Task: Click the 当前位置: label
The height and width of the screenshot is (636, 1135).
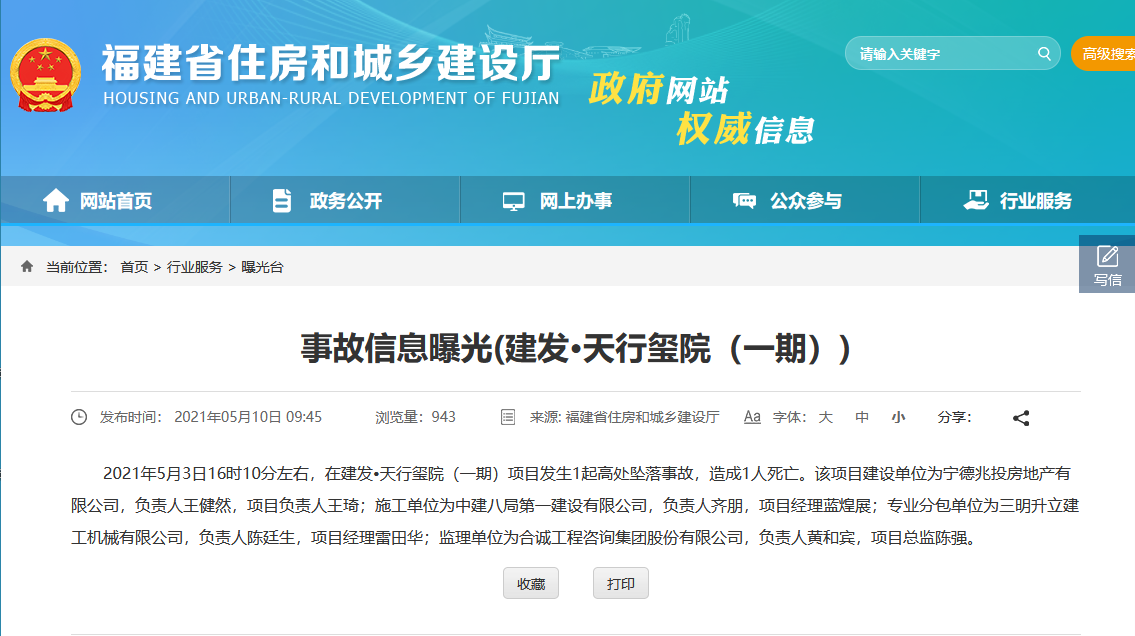Action: pyautogui.click(x=77, y=267)
